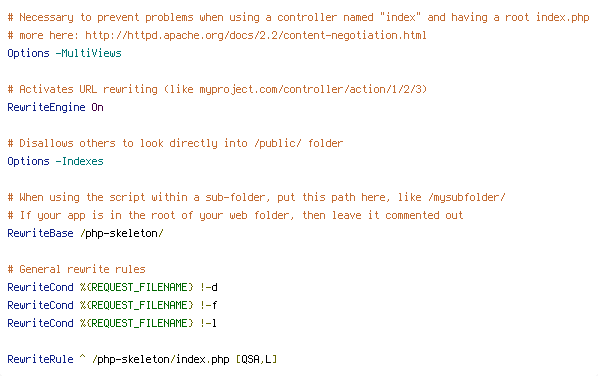Image resolution: width=598 pixels, height=376 pixels.
Task: Click the -Indexes option text
Action: pyautogui.click(x=79, y=161)
